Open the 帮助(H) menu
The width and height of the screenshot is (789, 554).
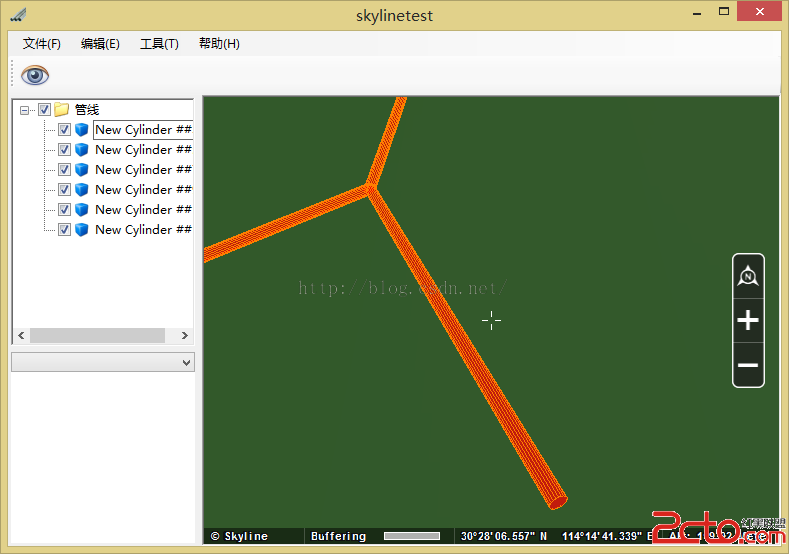click(219, 44)
